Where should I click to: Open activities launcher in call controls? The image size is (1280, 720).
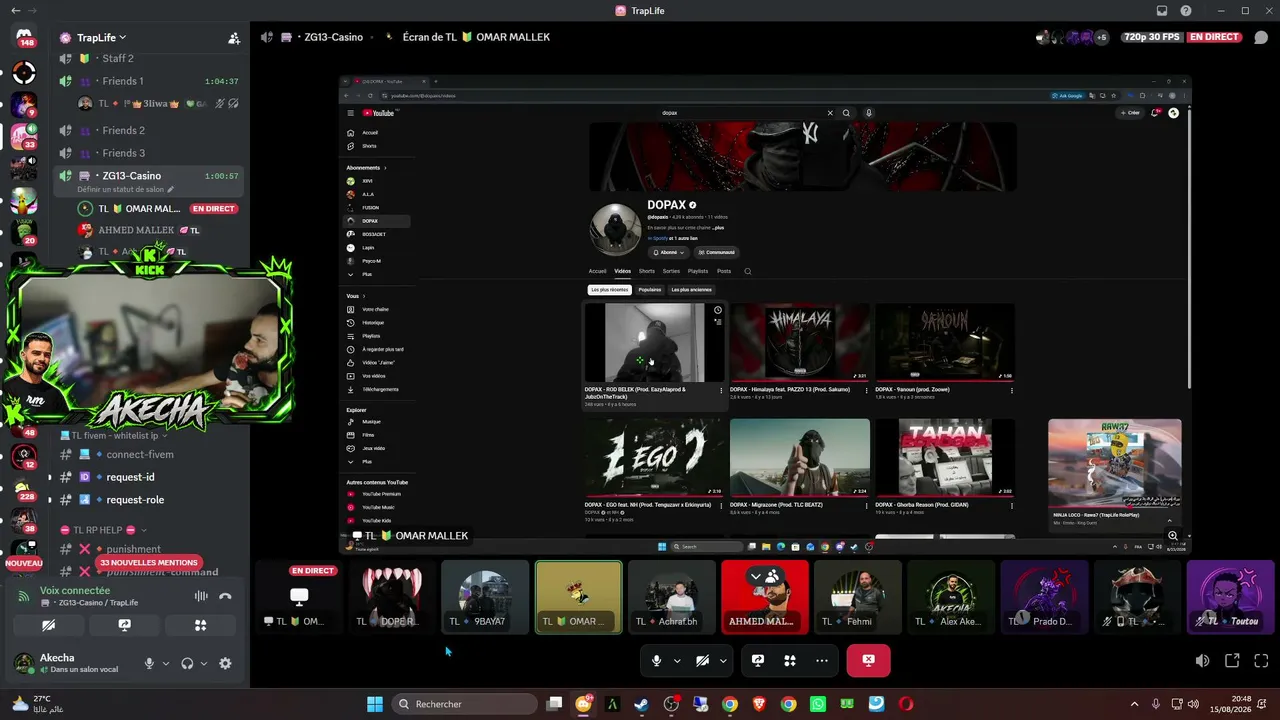click(x=790, y=660)
